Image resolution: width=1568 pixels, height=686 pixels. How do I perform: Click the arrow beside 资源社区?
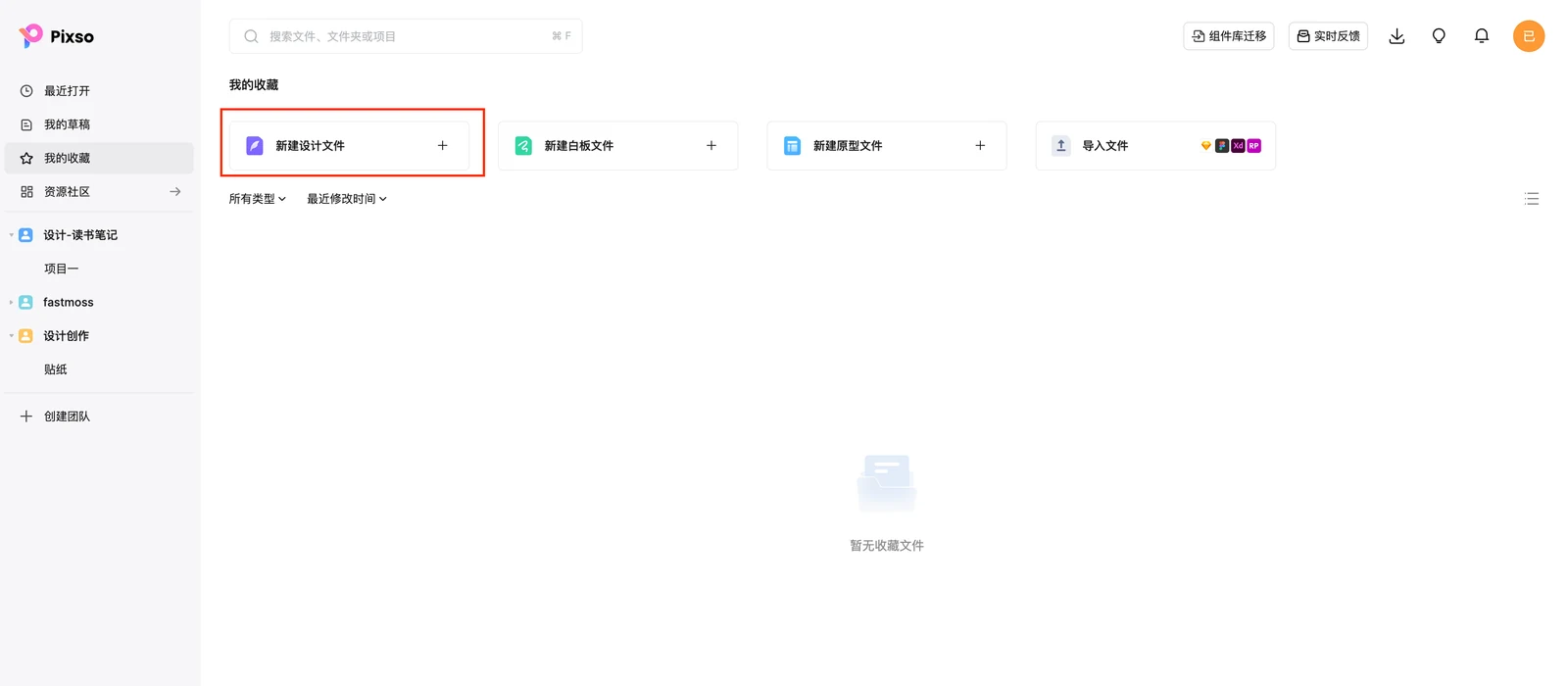click(175, 192)
